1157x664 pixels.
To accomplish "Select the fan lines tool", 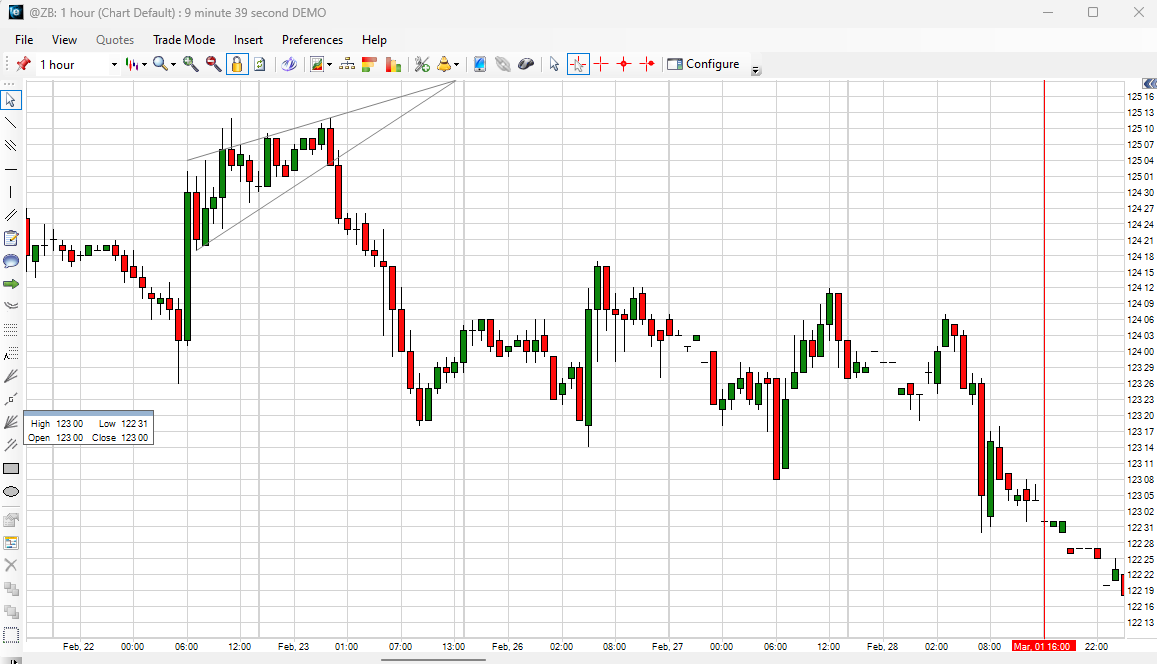I will 11,376.
